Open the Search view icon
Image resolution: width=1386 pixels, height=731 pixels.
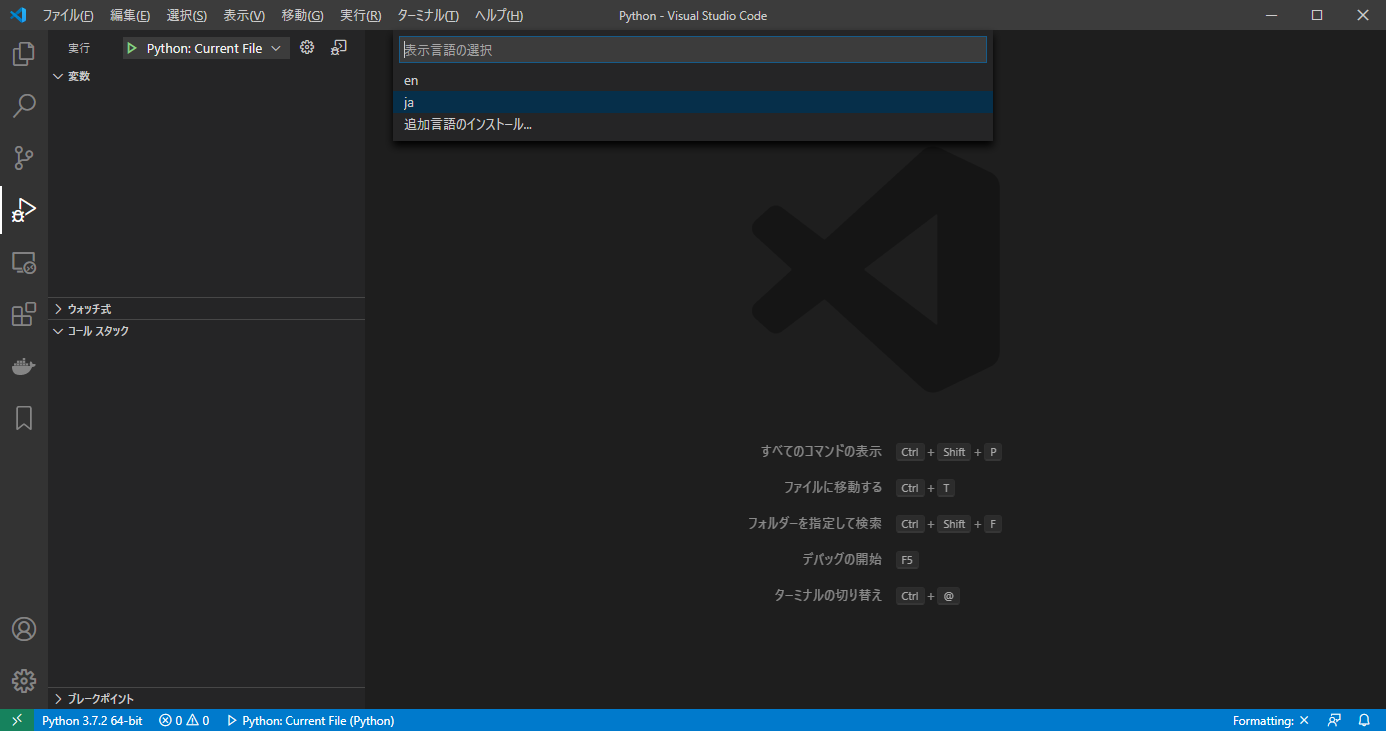[x=24, y=106]
